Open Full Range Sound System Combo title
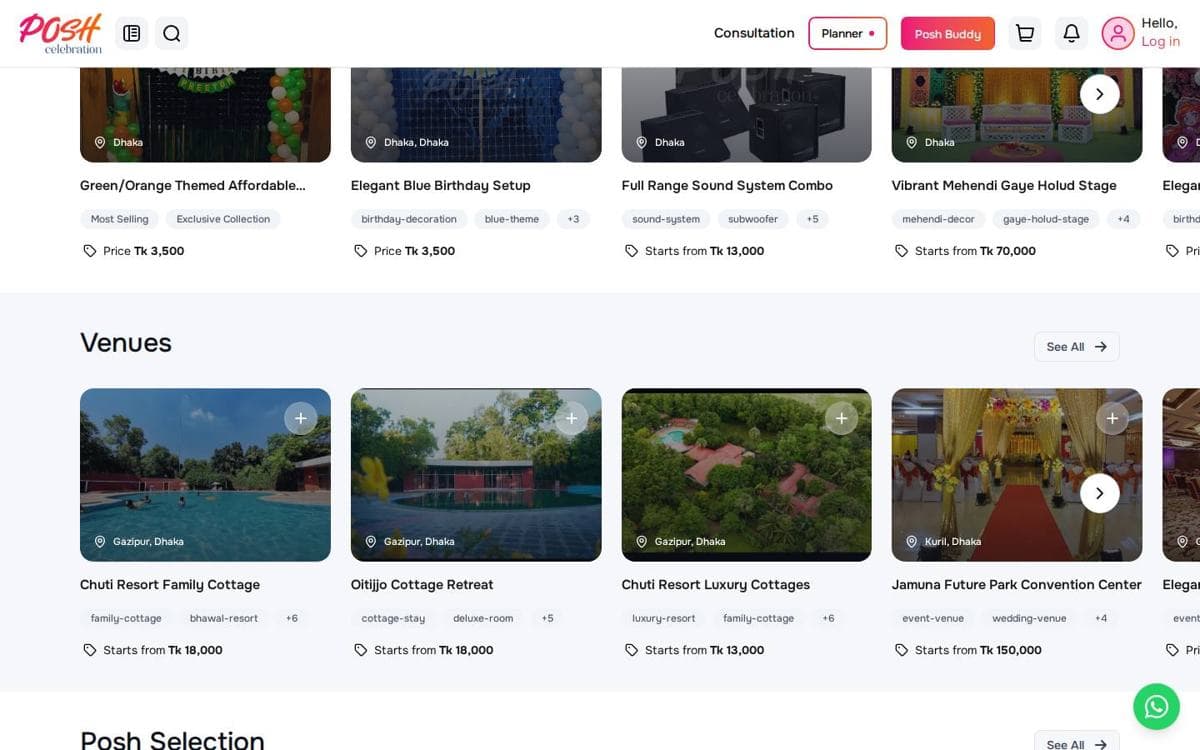 [x=727, y=186]
